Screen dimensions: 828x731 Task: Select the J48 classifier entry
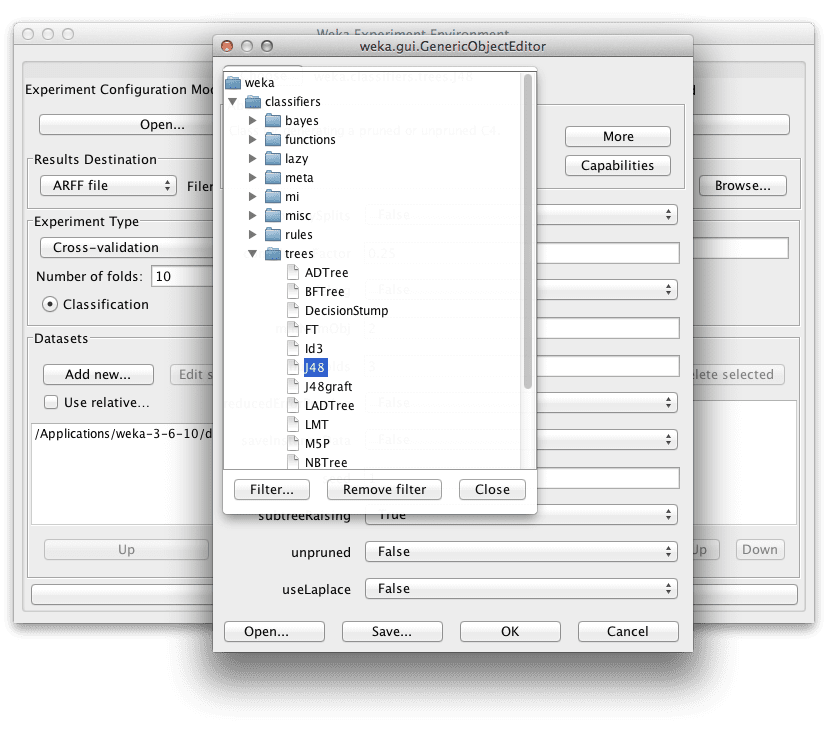pyautogui.click(x=315, y=368)
